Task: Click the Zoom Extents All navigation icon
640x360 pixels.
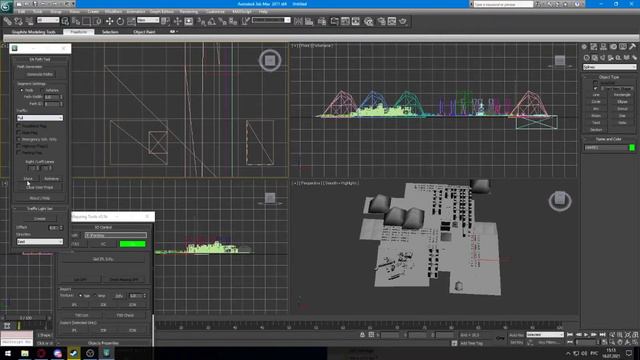Action: coord(635,335)
